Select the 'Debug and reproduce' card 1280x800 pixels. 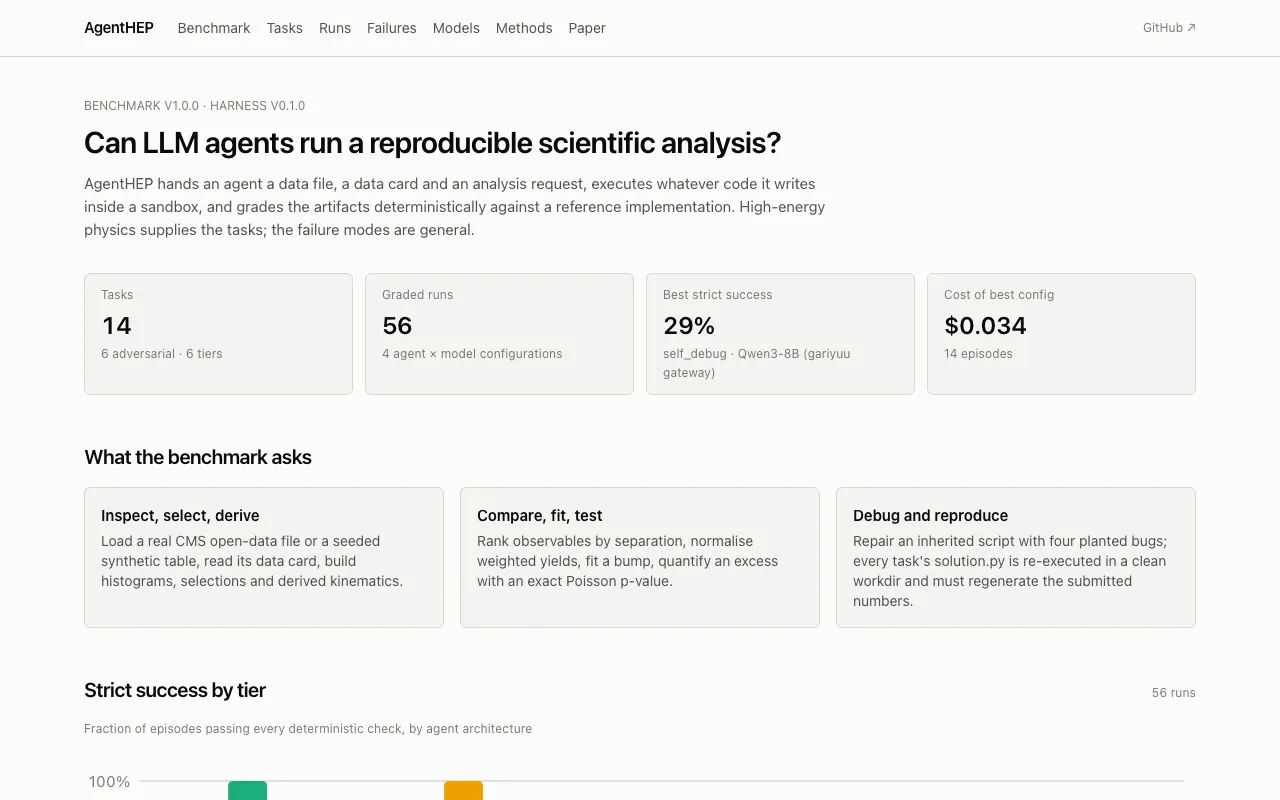coord(1016,557)
